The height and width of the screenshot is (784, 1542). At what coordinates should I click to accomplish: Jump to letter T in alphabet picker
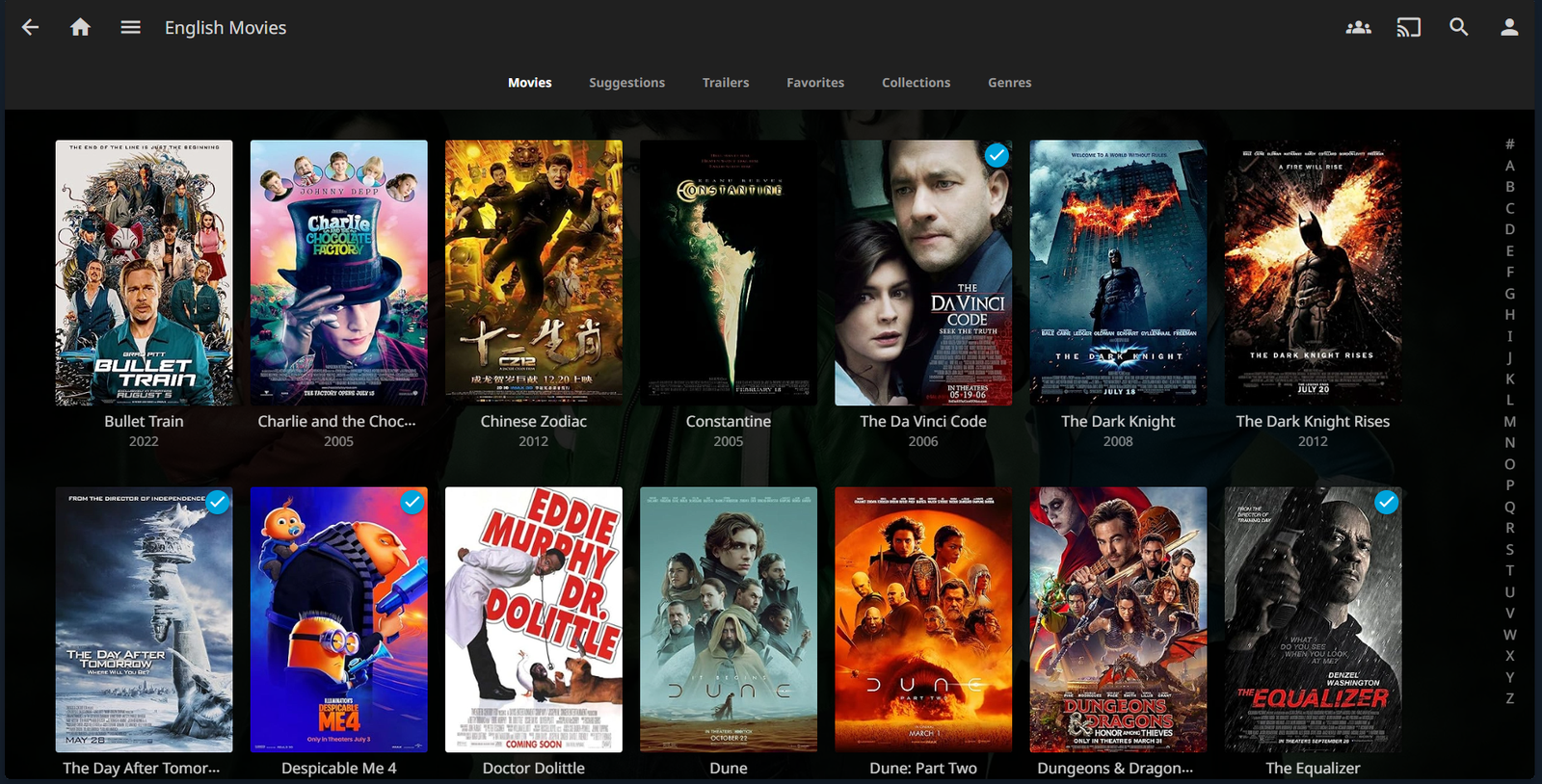(x=1510, y=571)
